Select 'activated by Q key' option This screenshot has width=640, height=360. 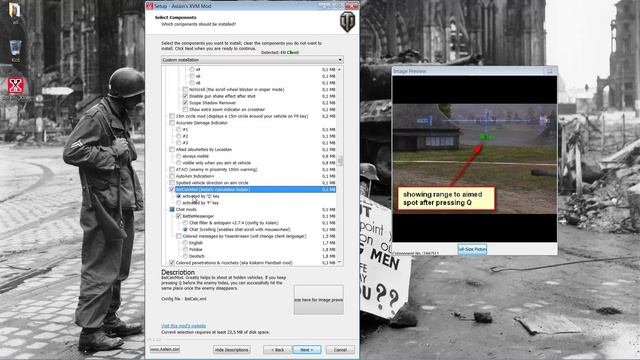[x=179, y=196]
